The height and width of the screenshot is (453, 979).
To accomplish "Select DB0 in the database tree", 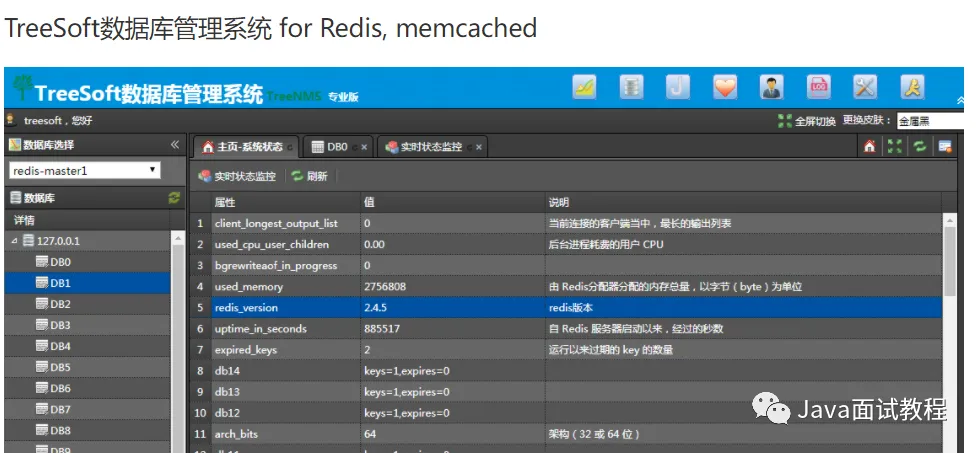I will pyautogui.click(x=61, y=262).
